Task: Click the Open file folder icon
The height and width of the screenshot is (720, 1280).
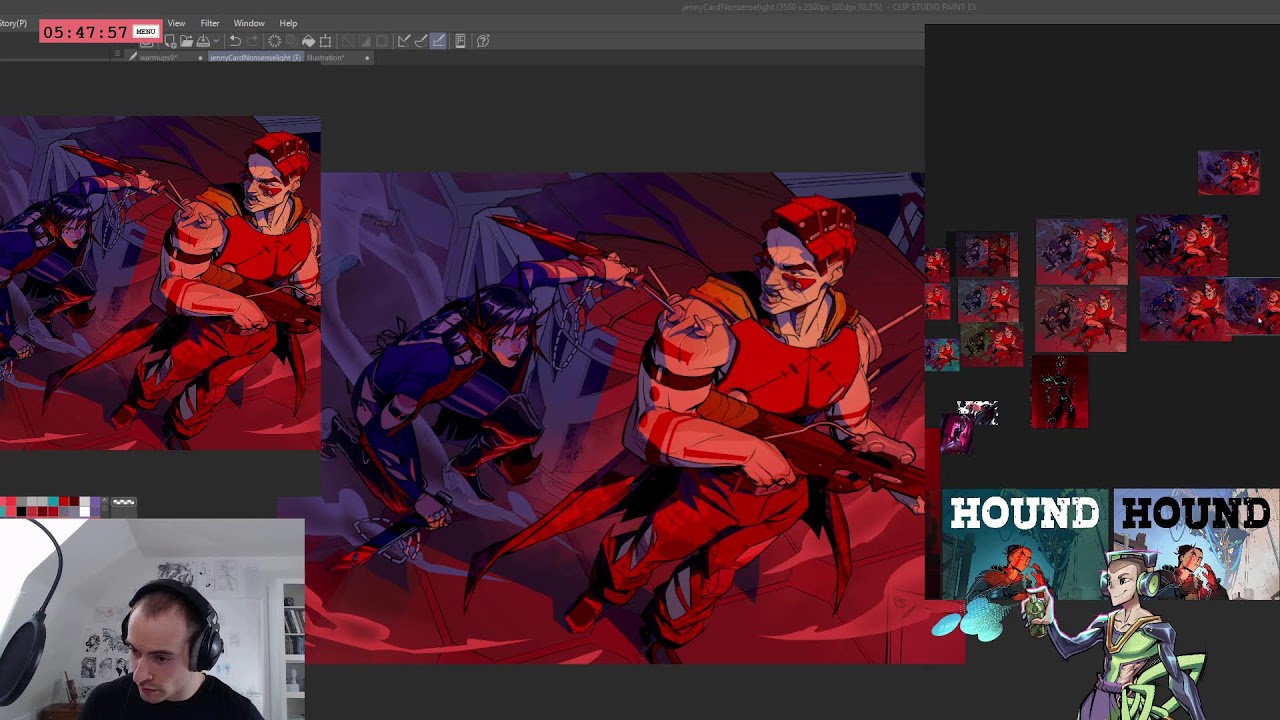Action: pyautogui.click(x=186, y=41)
